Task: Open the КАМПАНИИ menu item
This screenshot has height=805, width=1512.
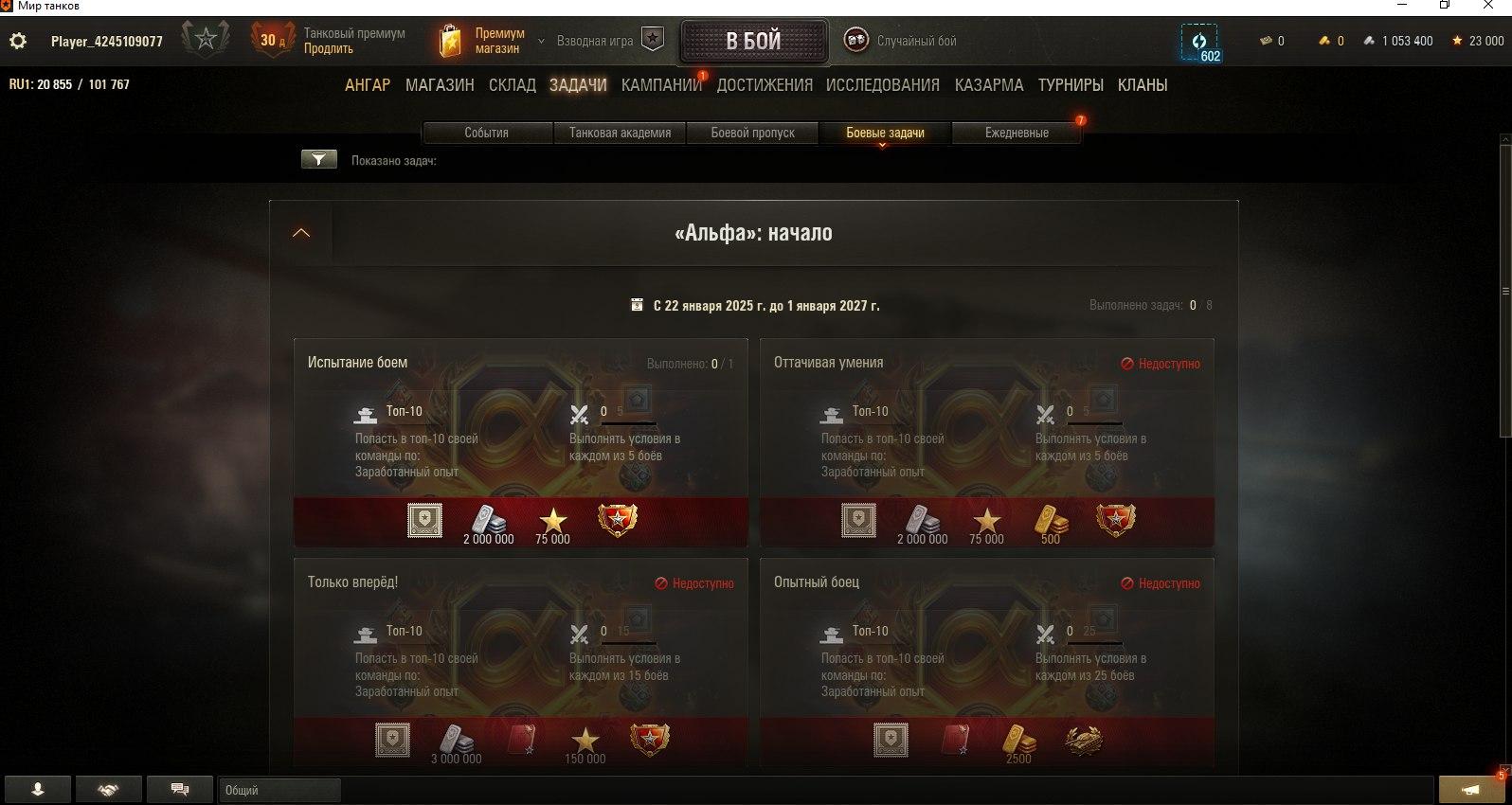Action: [x=661, y=84]
